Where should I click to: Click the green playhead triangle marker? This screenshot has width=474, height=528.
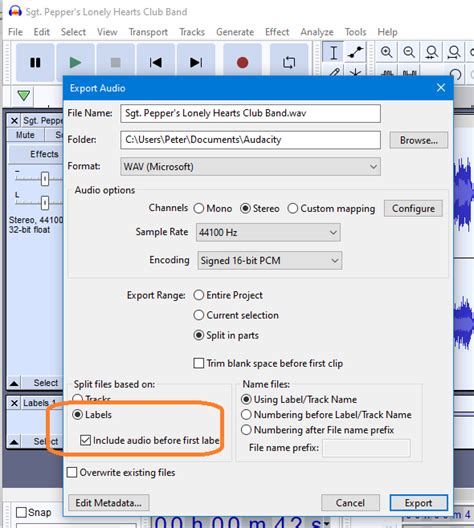tap(24, 96)
